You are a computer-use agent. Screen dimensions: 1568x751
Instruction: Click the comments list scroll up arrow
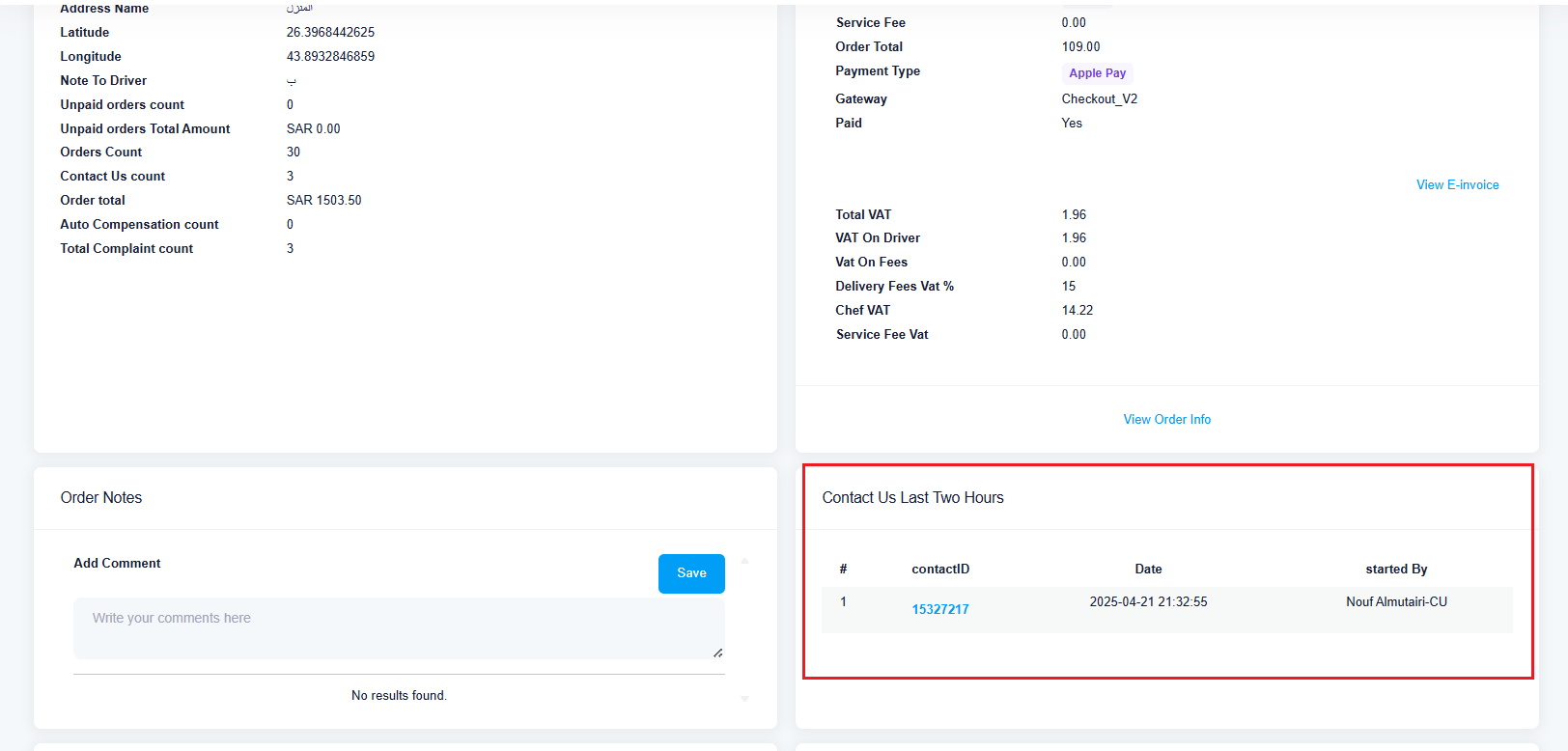(x=744, y=561)
